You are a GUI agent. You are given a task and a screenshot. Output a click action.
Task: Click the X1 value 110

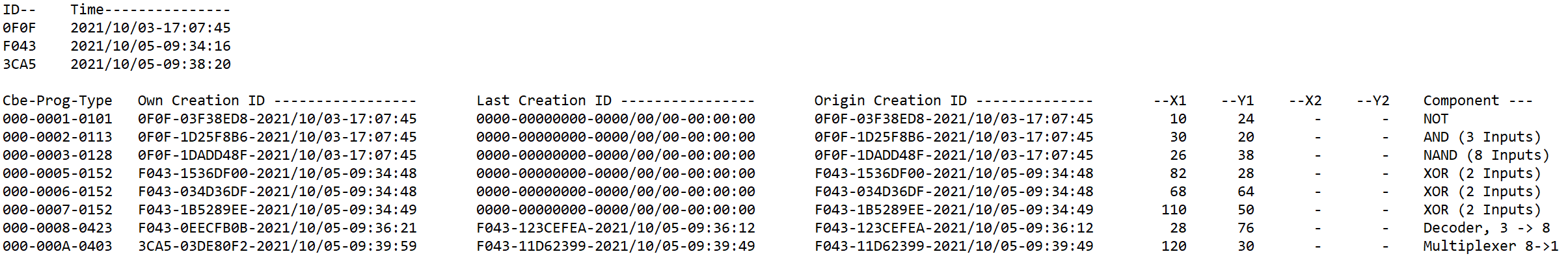click(x=1174, y=210)
